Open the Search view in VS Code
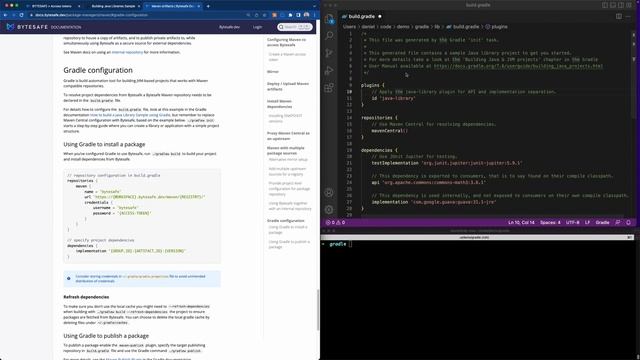640x360 pixels. coord(329,36)
